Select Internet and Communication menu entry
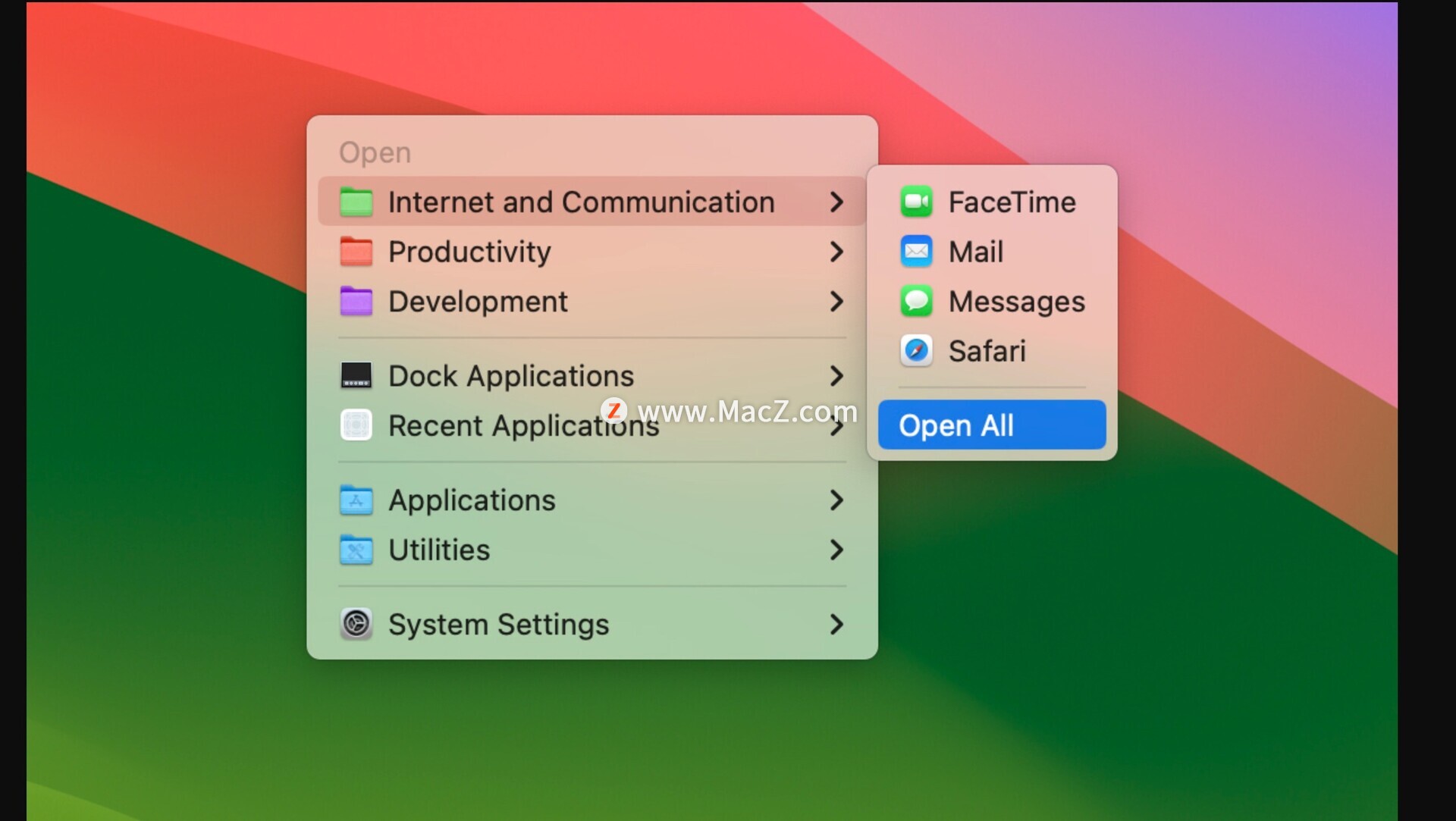The height and width of the screenshot is (821, 1456). [x=591, y=202]
